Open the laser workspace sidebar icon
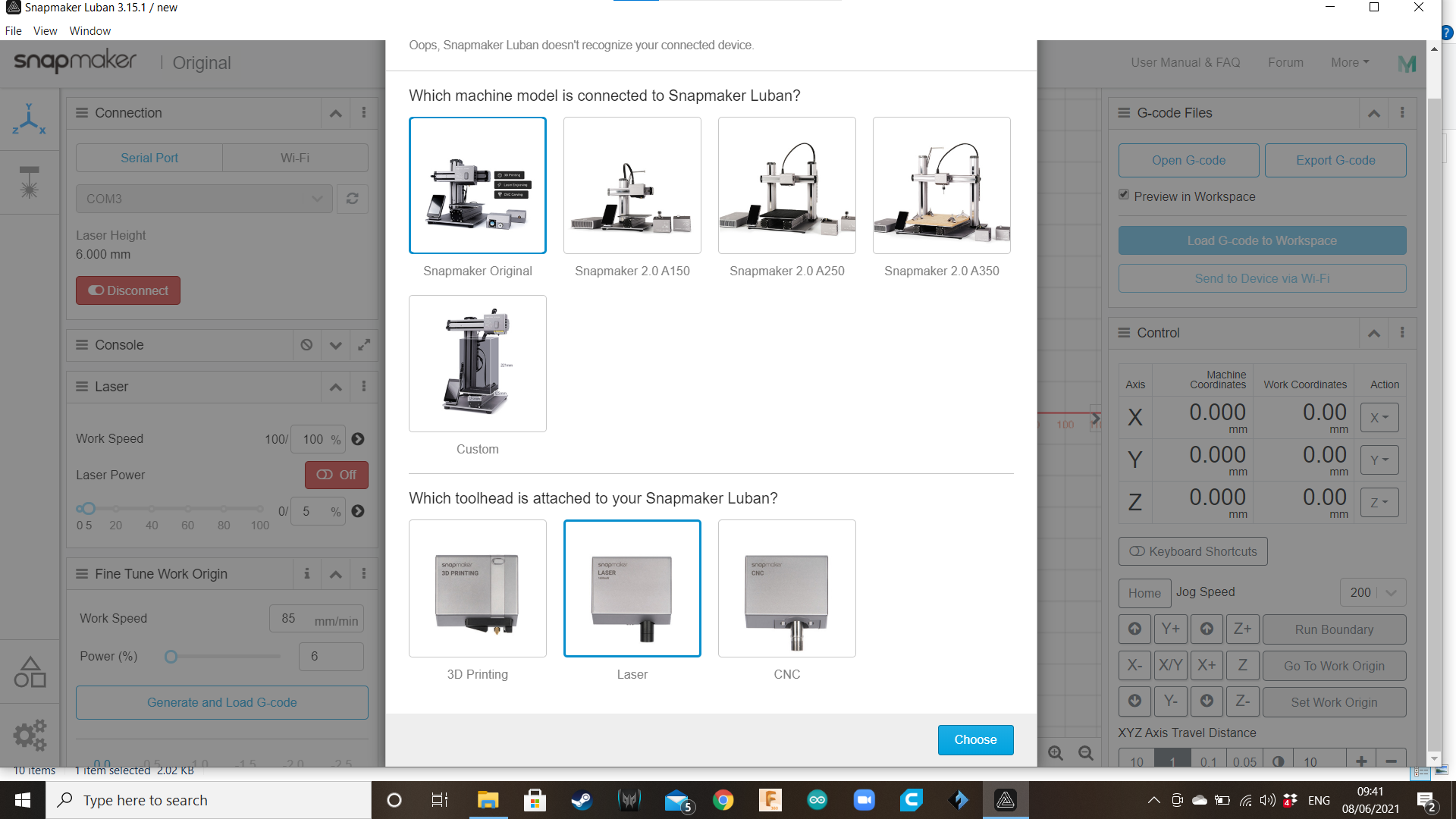Image resolution: width=1456 pixels, height=819 pixels. [x=29, y=183]
